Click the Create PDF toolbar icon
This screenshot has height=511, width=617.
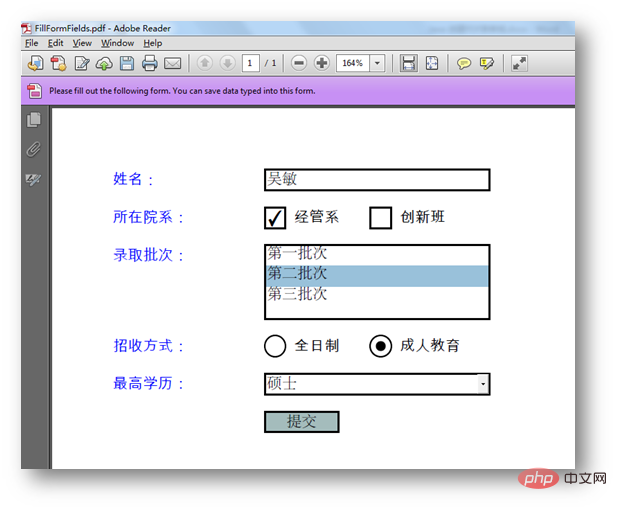(58, 63)
